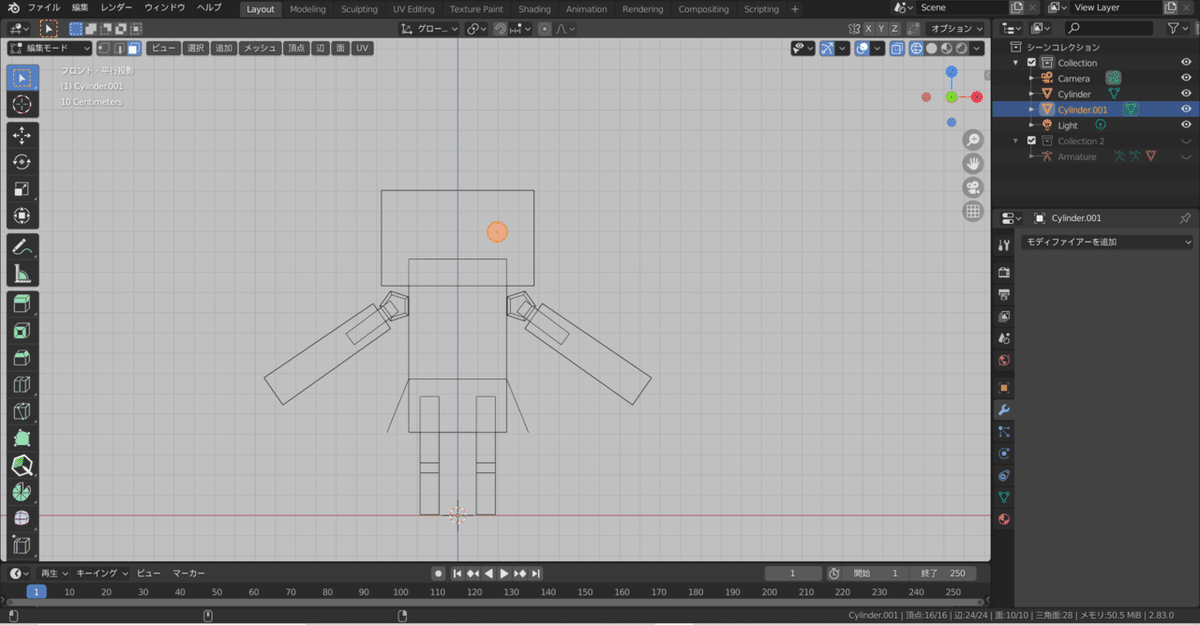
Task: Open the Render properties tab
Action: (1004, 272)
